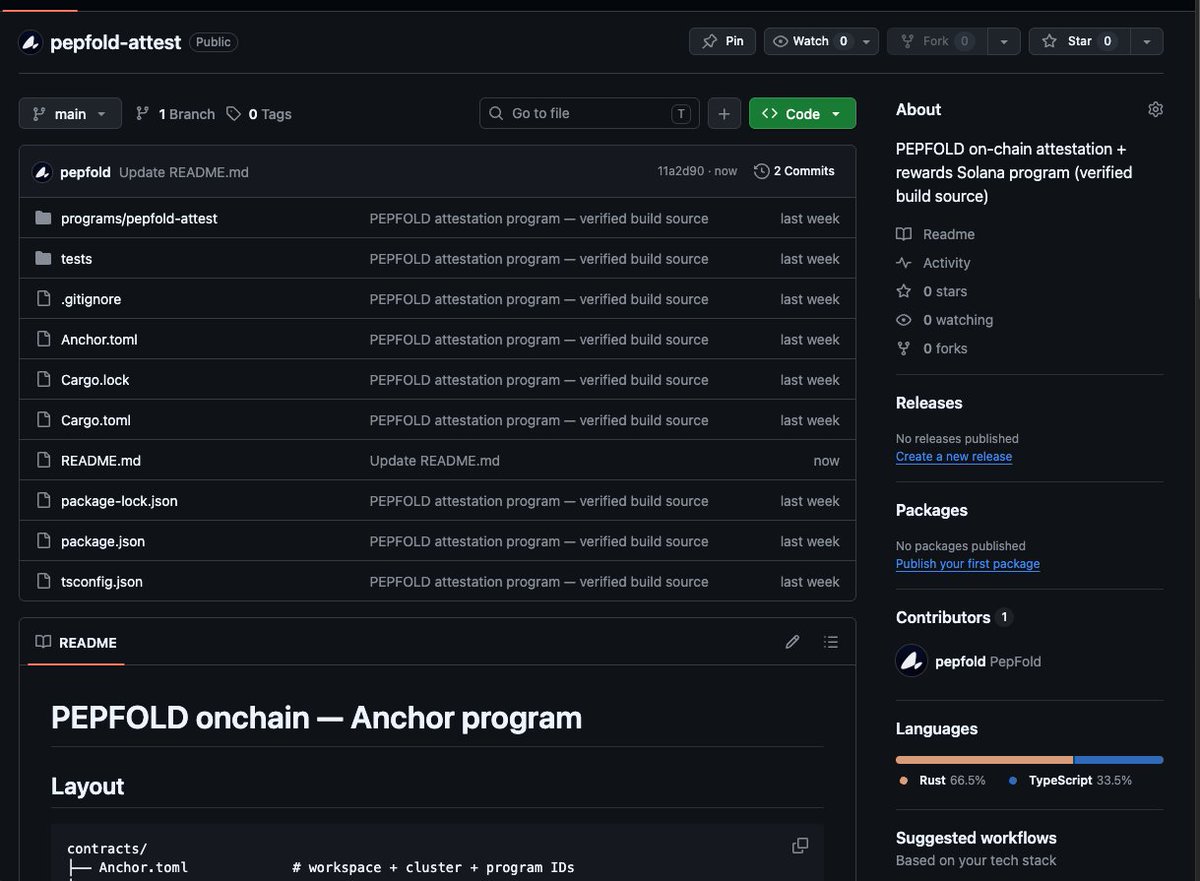Click the file icon of package.json row

43,541
